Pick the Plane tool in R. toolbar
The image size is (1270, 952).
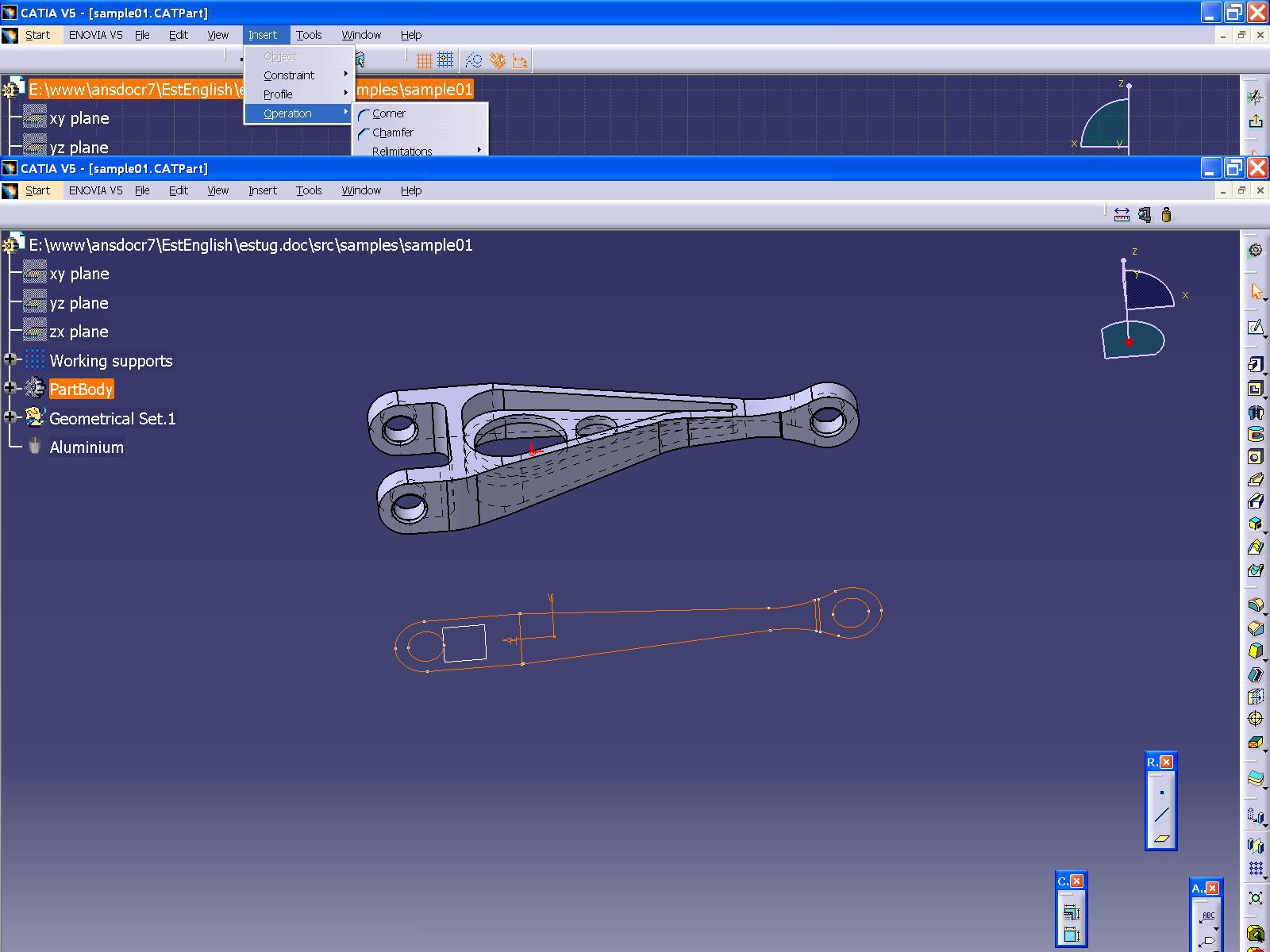1161,839
